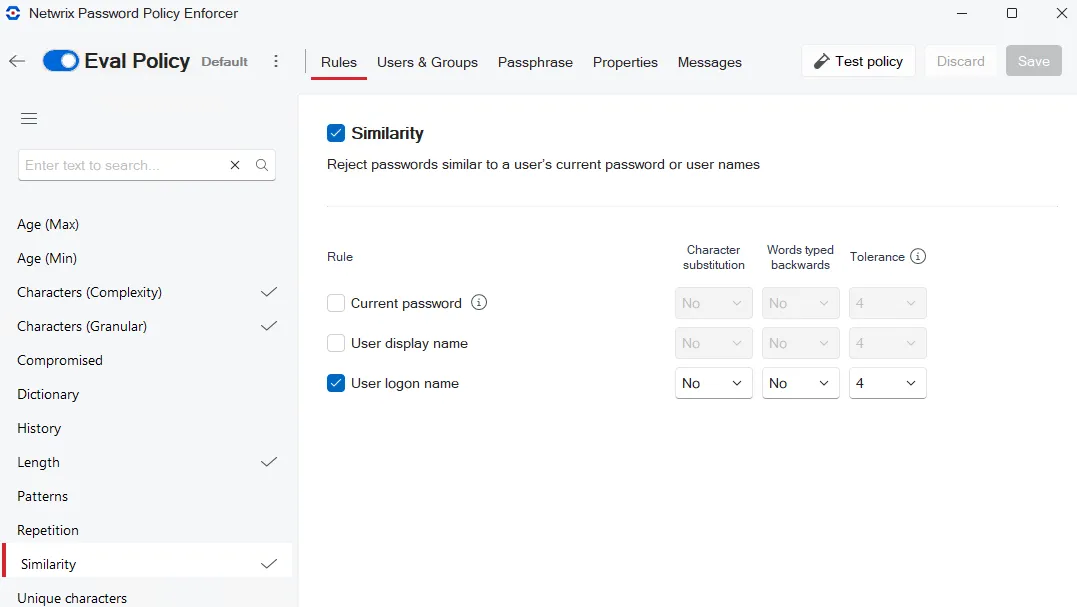This screenshot has width=1077, height=607.
Task: Click the Eval Policy title text
Action: click(137, 61)
